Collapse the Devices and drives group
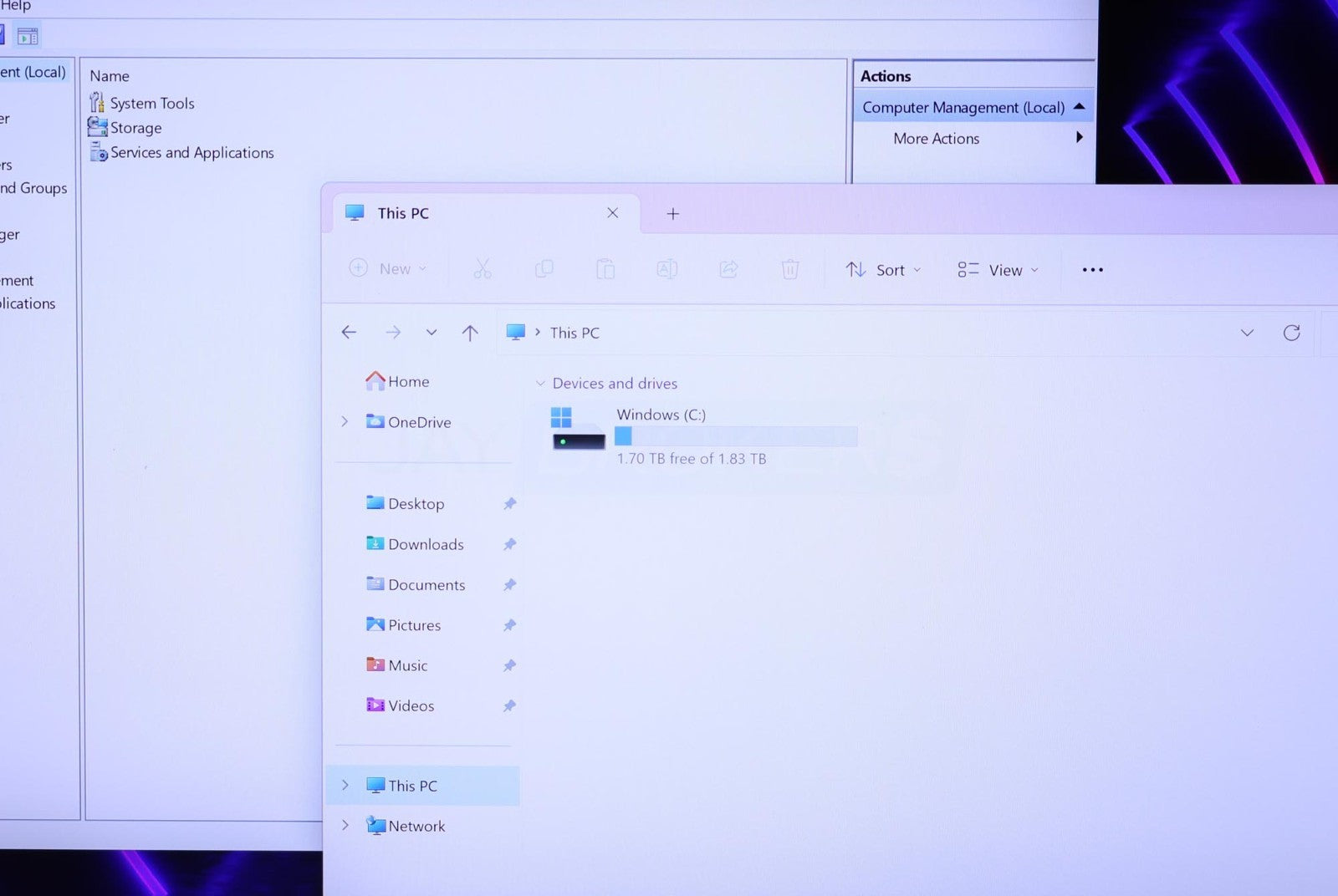1338x896 pixels. [540, 384]
